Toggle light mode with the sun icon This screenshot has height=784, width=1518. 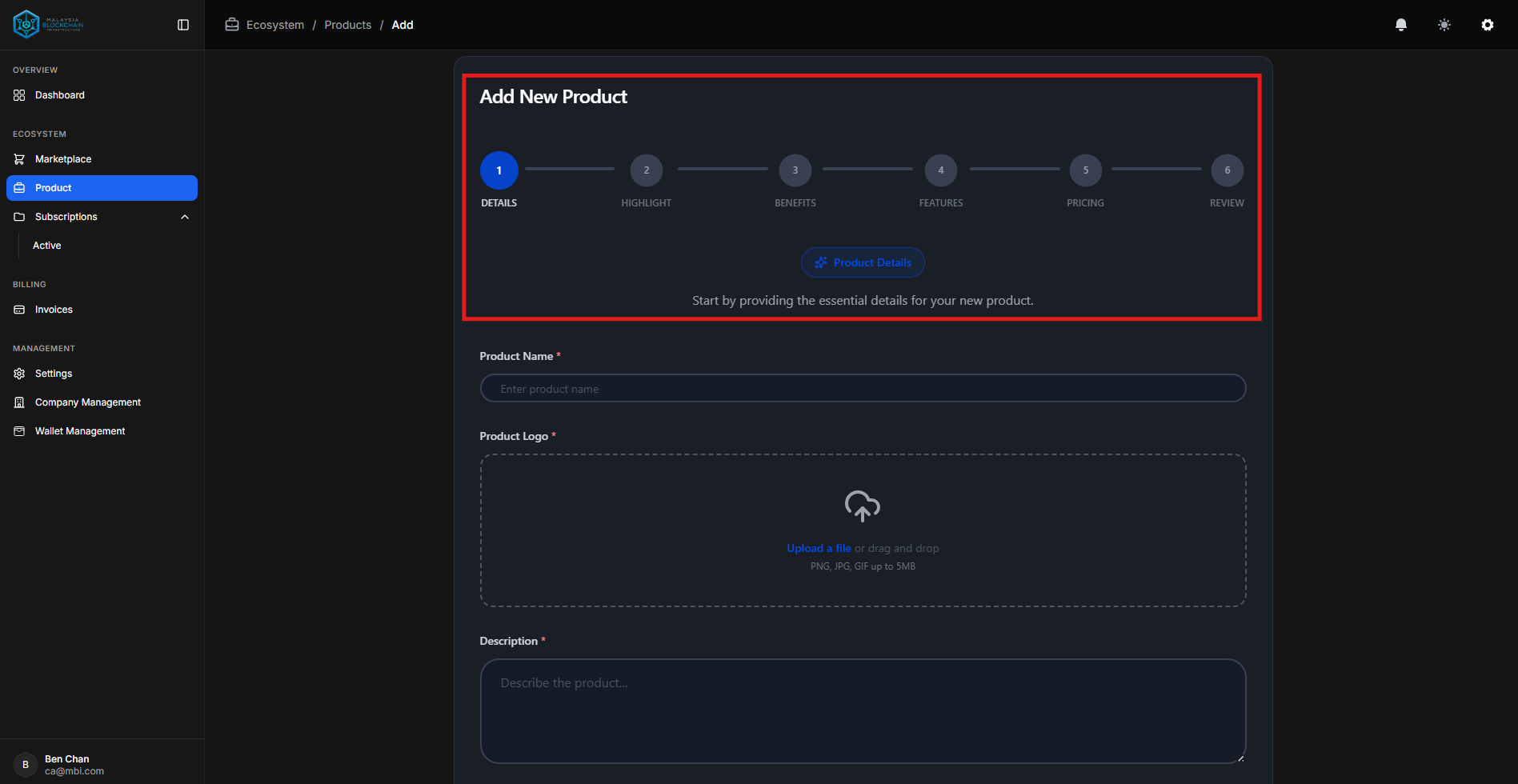tap(1444, 25)
